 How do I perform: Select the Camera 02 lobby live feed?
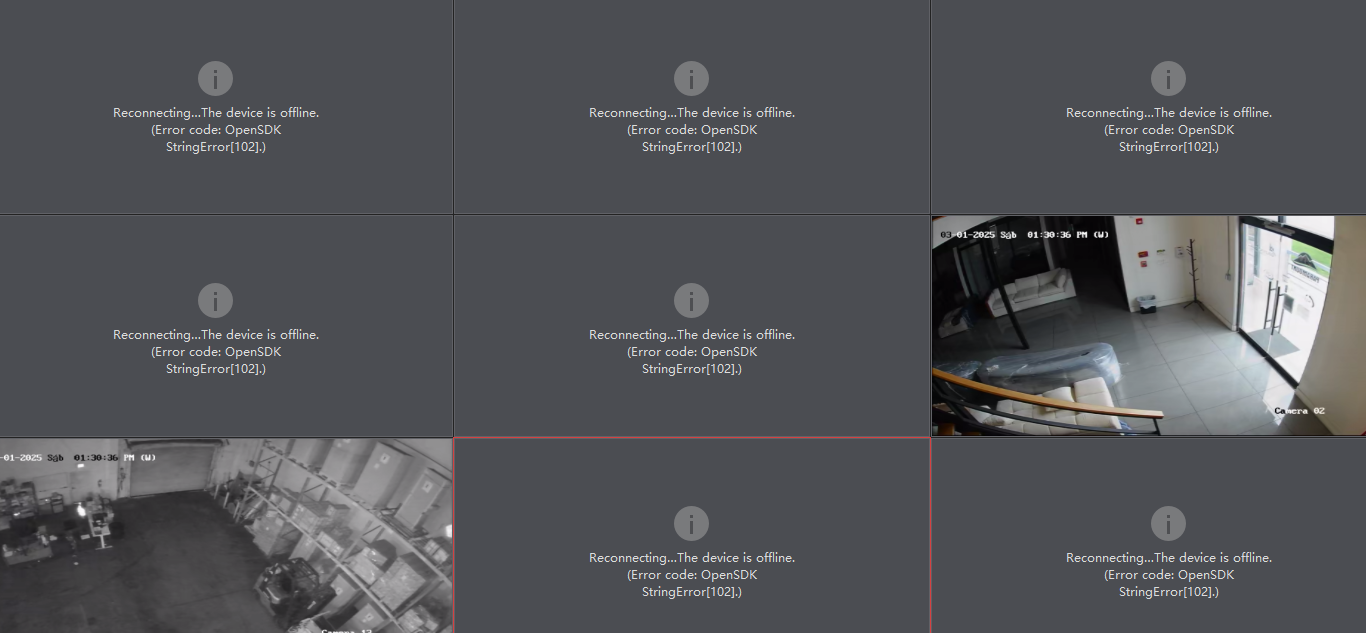coord(1148,326)
